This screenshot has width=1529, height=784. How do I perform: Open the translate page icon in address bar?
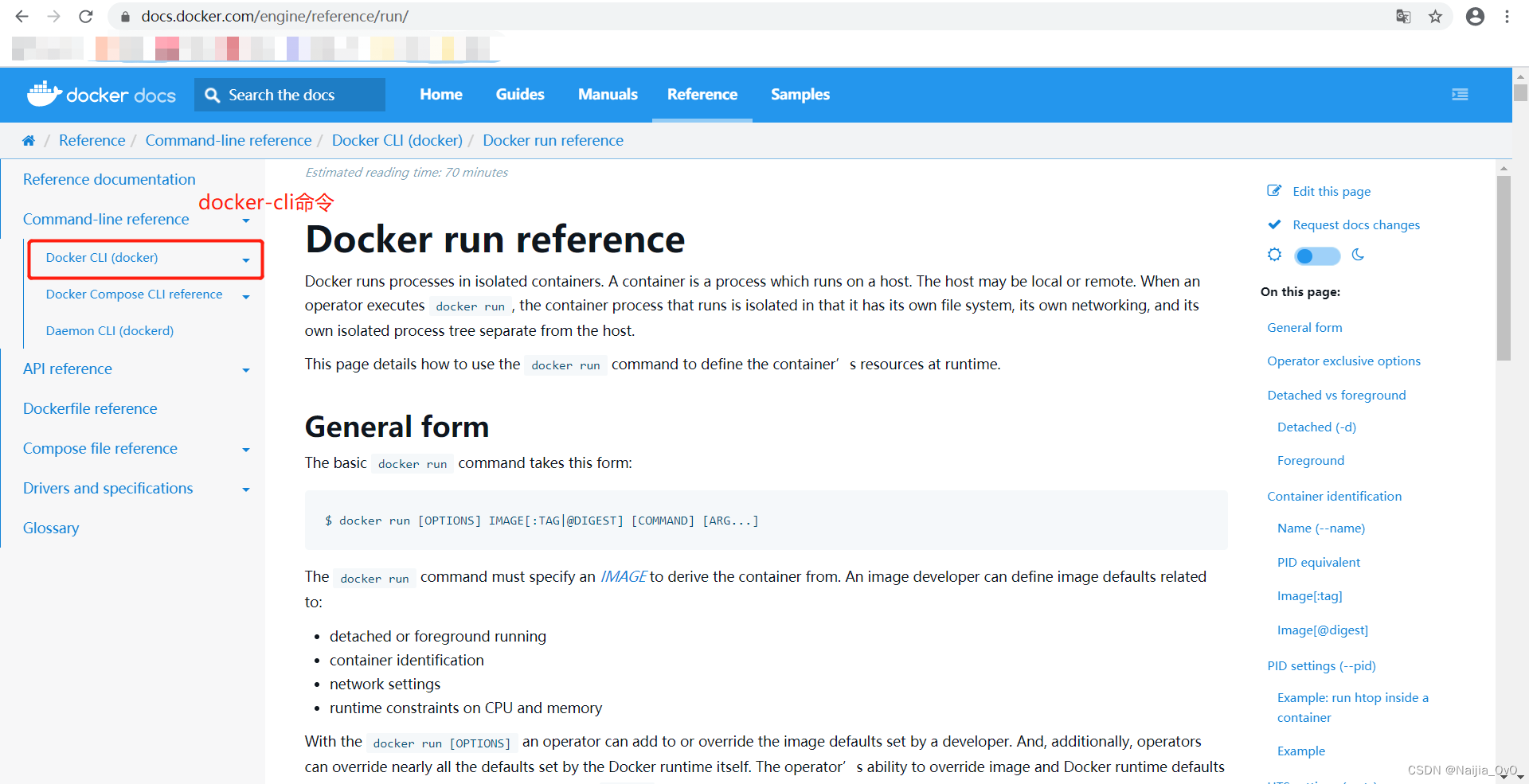tap(1403, 16)
